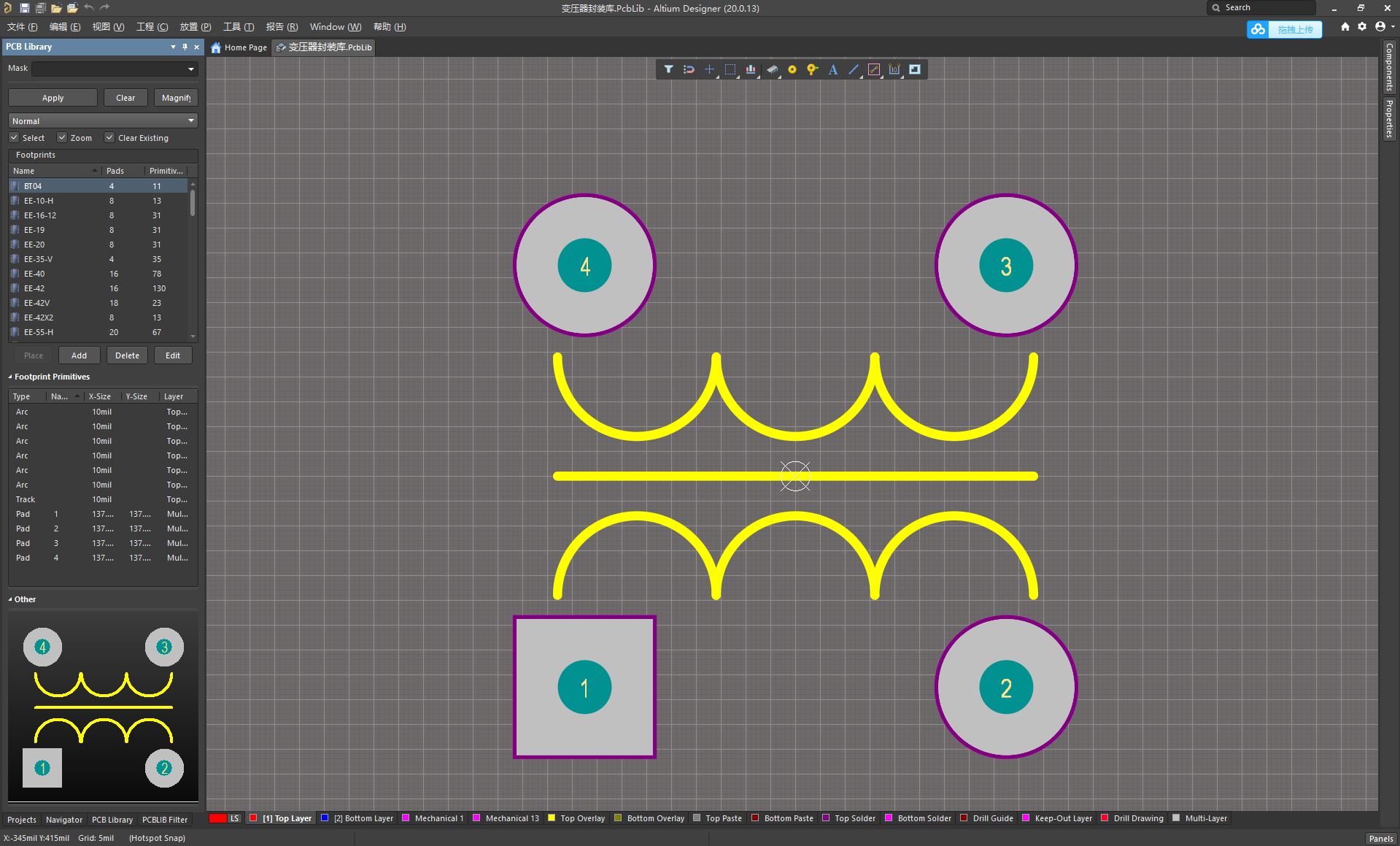The height and width of the screenshot is (846, 1400).
Task: Open the 工具 (T) menu
Action: [x=239, y=27]
